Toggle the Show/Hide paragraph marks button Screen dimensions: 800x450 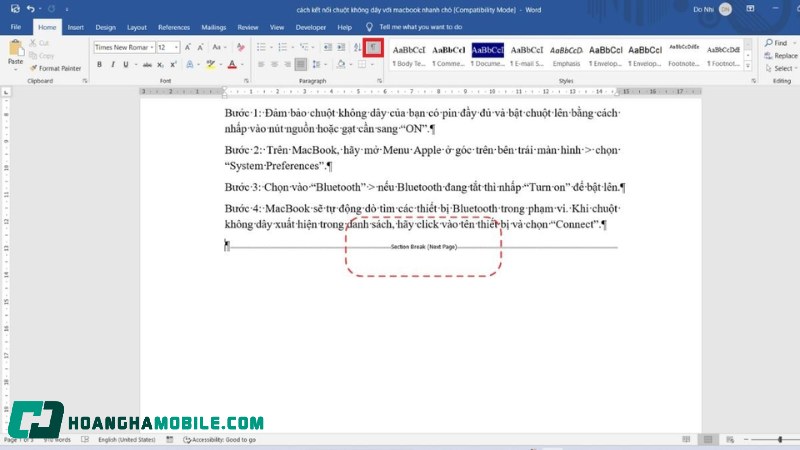pos(373,47)
